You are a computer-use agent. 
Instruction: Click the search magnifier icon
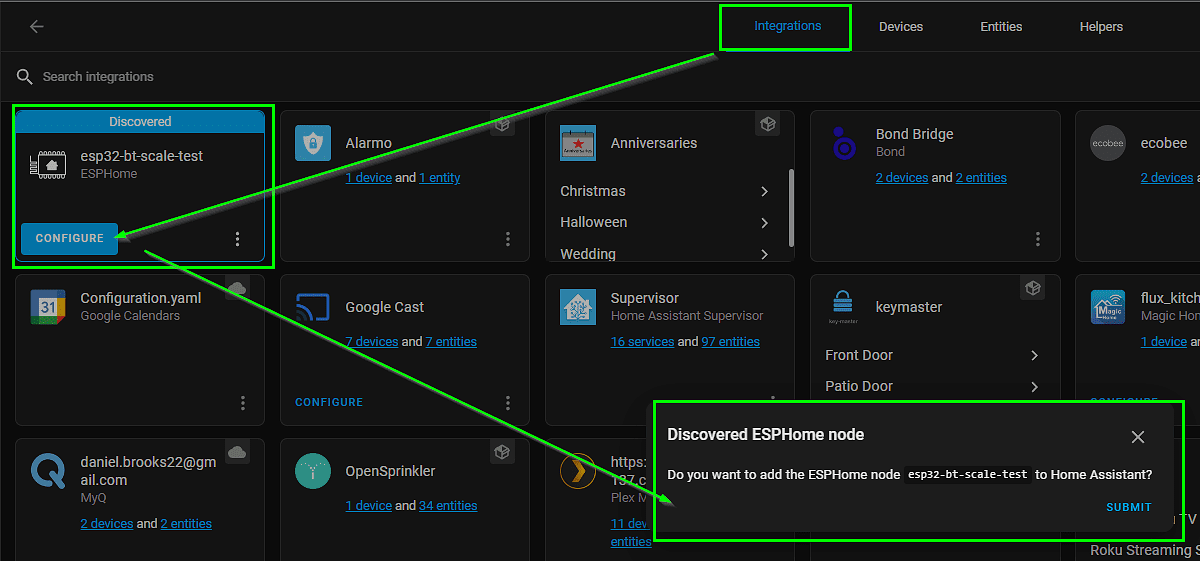click(25, 77)
